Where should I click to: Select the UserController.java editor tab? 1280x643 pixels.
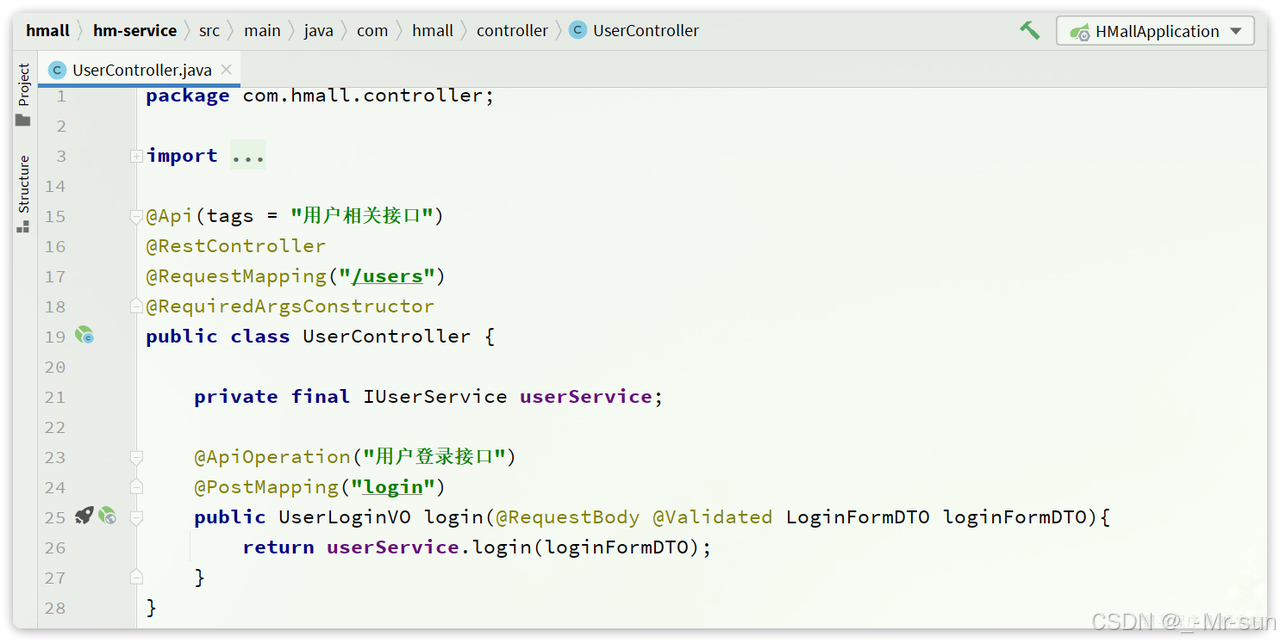click(140, 69)
